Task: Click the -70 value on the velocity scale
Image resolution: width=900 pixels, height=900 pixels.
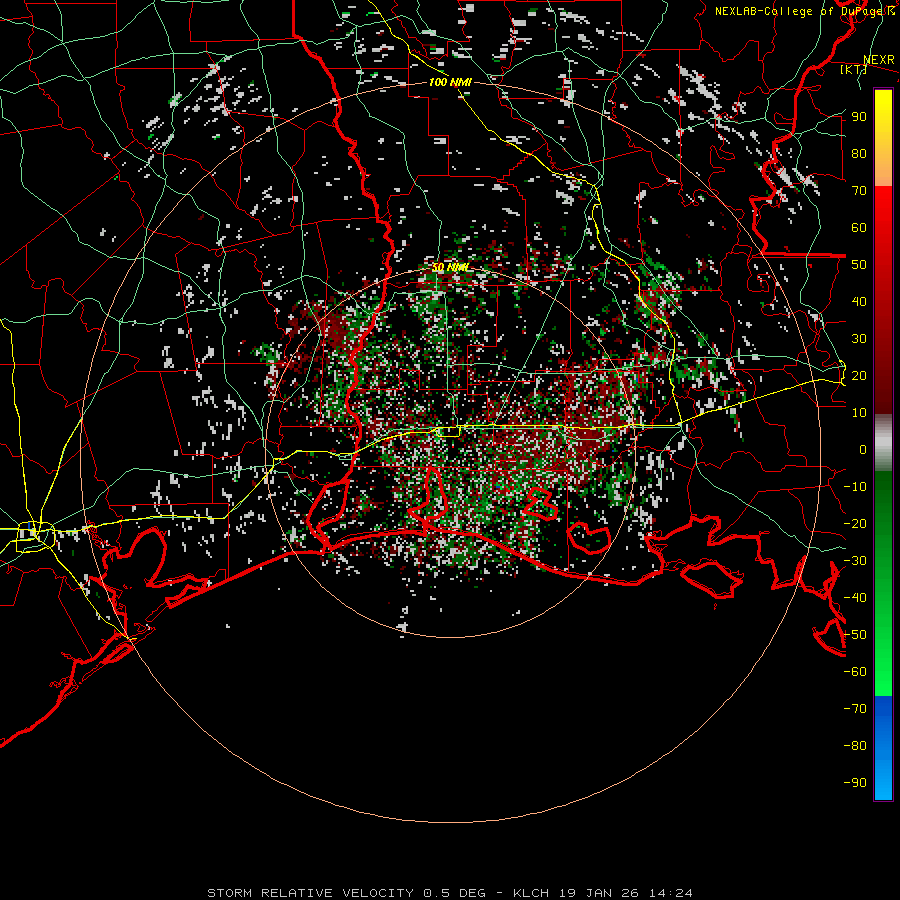Action: (x=855, y=709)
